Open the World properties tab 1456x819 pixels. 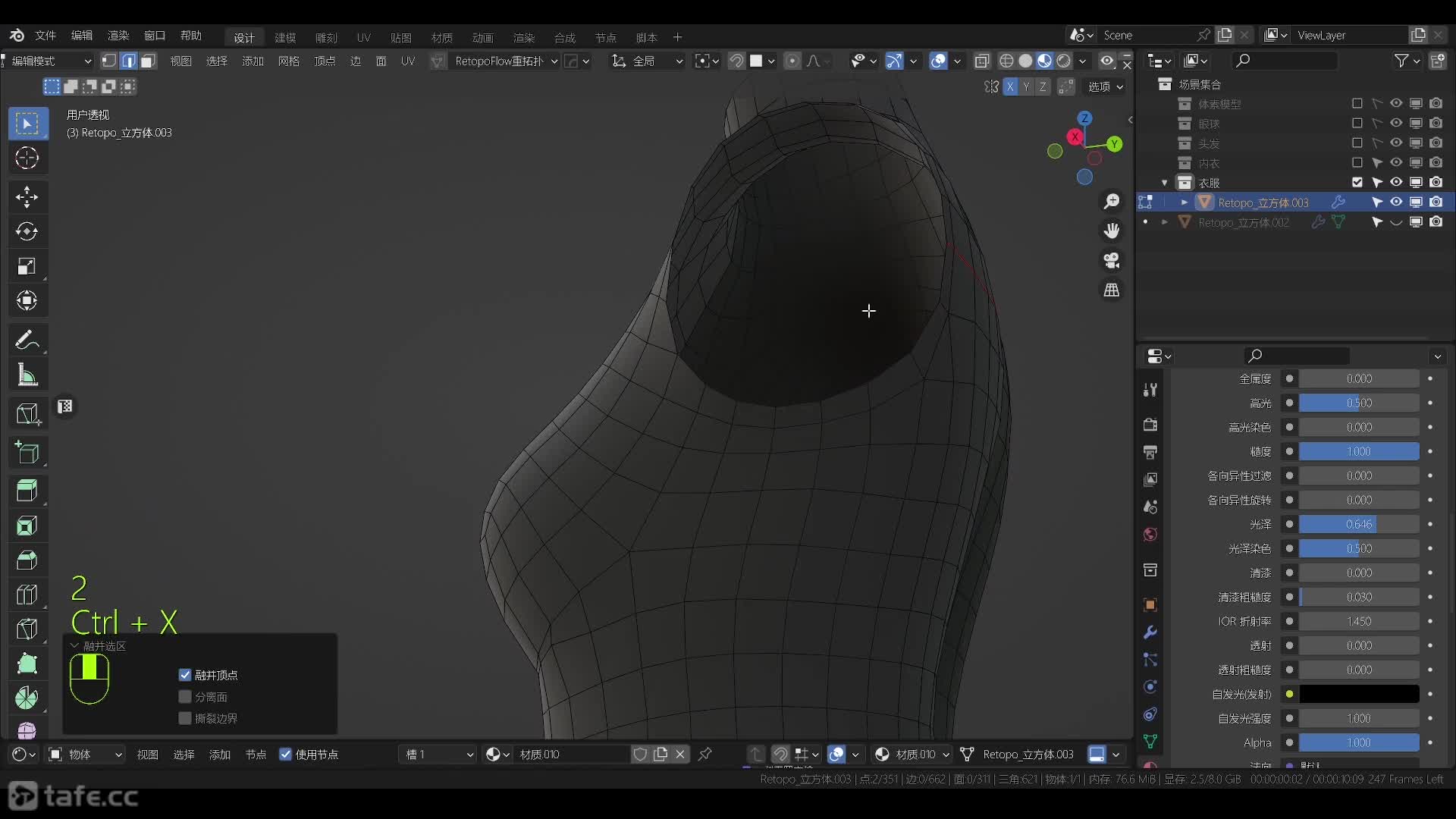coord(1150,535)
